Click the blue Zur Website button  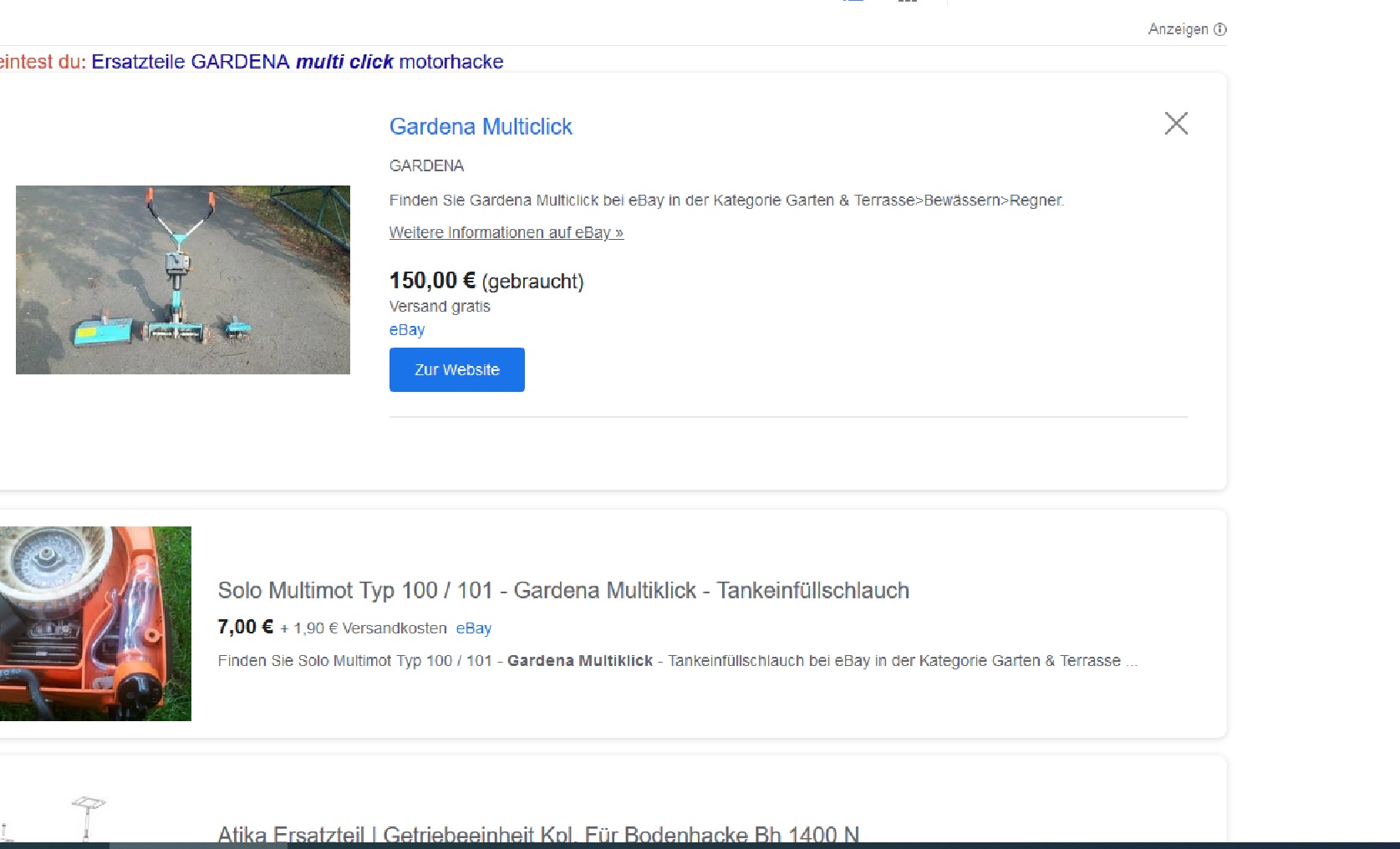tap(457, 369)
